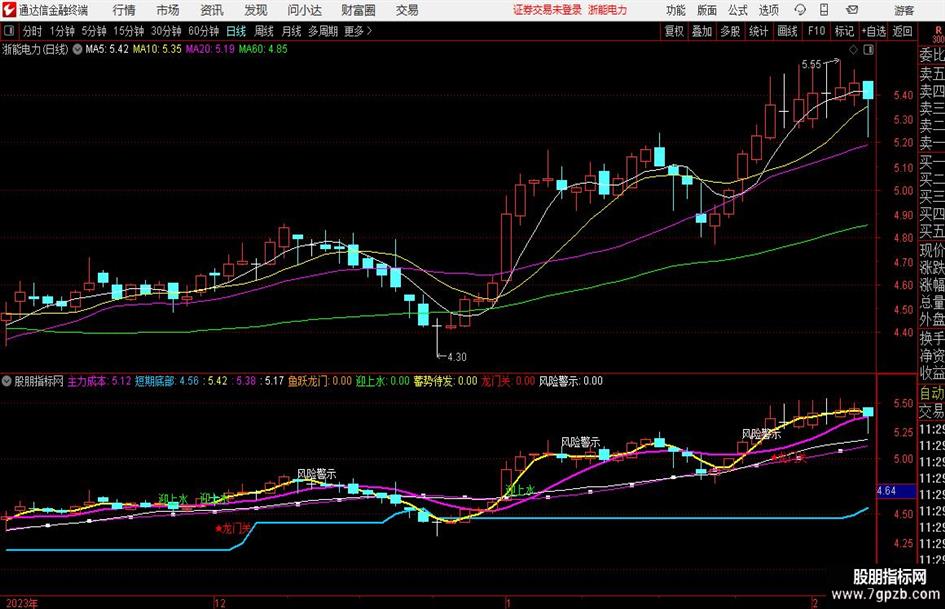The image size is (945, 609).
Task: Click the 返回 back button
Action: coord(902,31)
